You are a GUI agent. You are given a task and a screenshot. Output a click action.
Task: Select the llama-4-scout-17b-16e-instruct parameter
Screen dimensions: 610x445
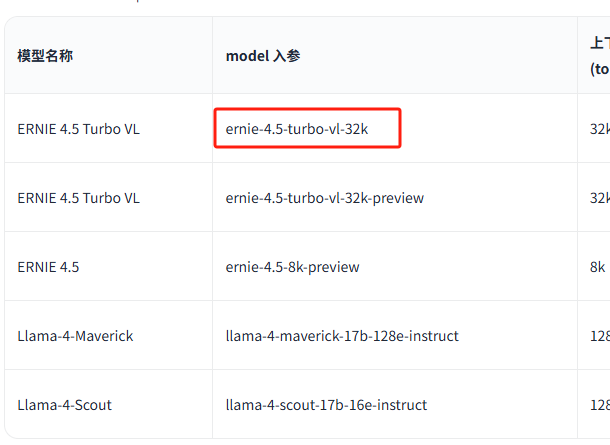pos(326,405)
